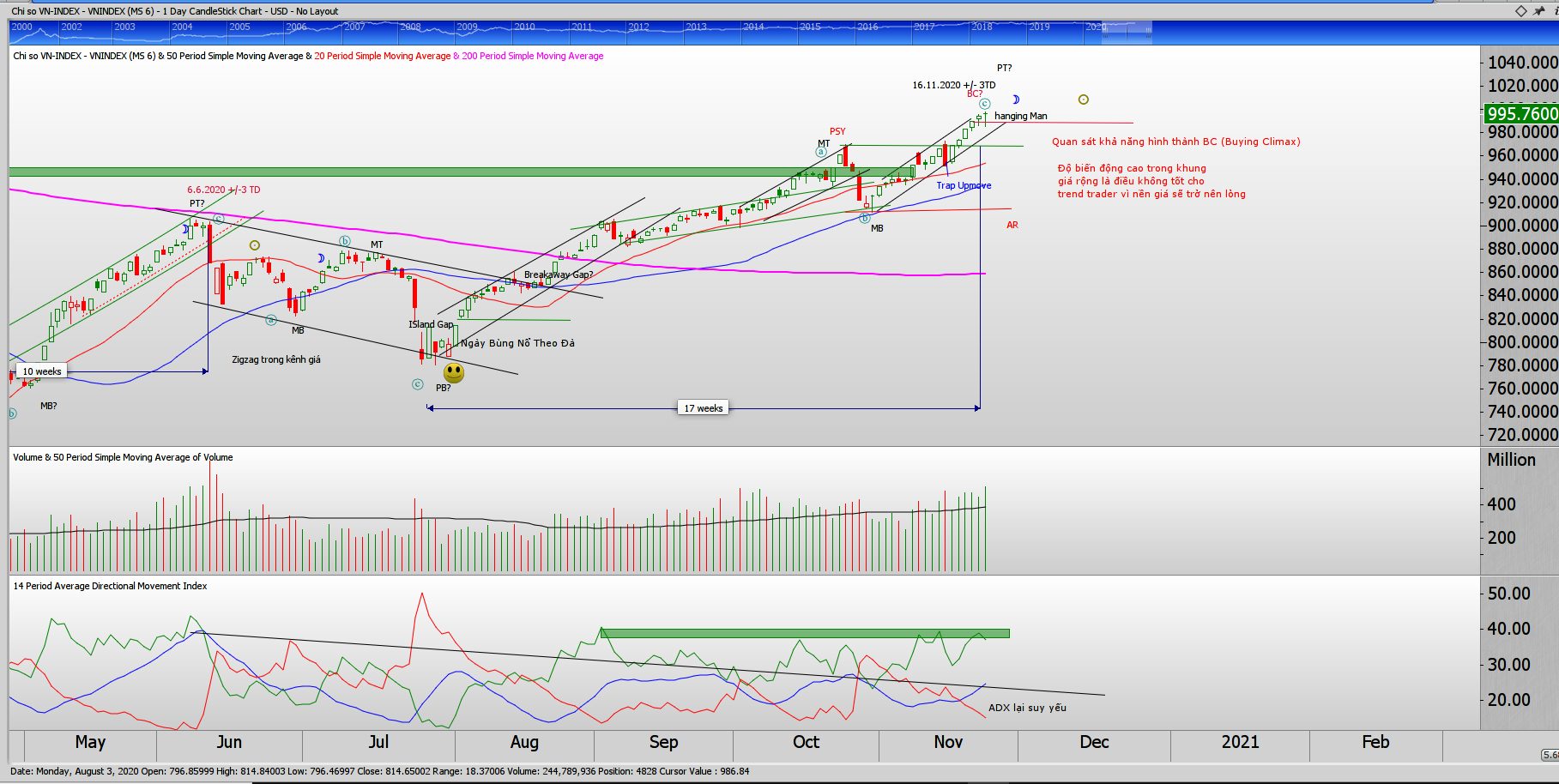Click the diamond icon in chart title bar
1559x784 pixels.
click(x=1520, y=11)
